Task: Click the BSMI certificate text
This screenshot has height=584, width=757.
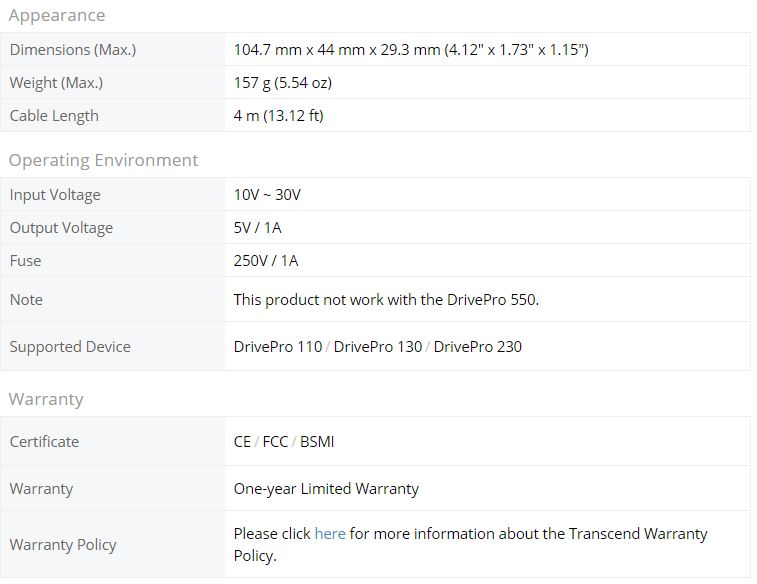Action: [317, 442]
